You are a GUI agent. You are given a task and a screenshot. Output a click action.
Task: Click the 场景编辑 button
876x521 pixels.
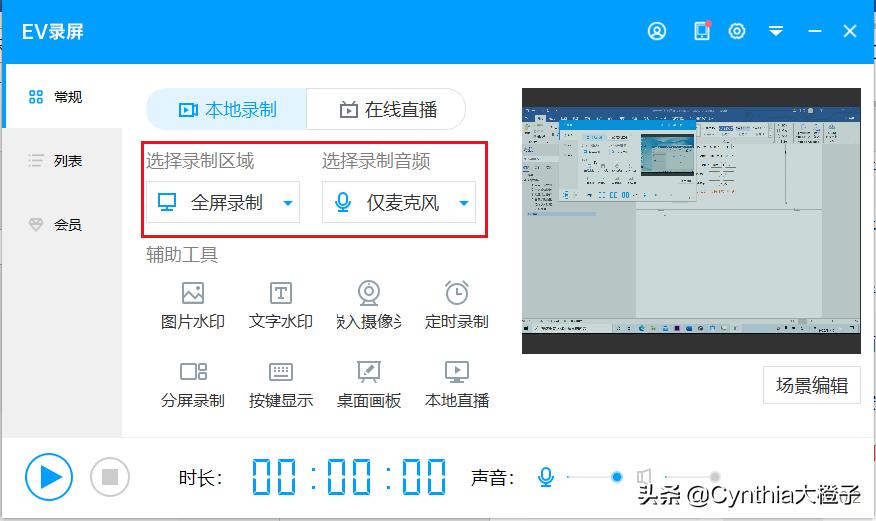point(812,385)
